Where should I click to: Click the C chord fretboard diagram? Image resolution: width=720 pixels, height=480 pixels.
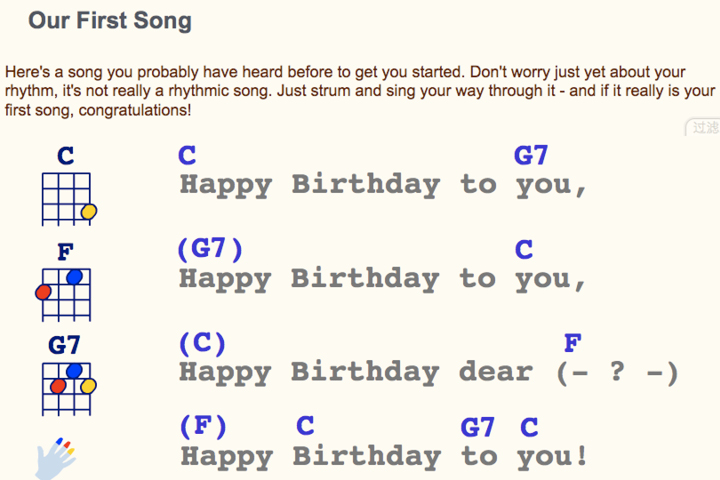(x=67, y=199)
